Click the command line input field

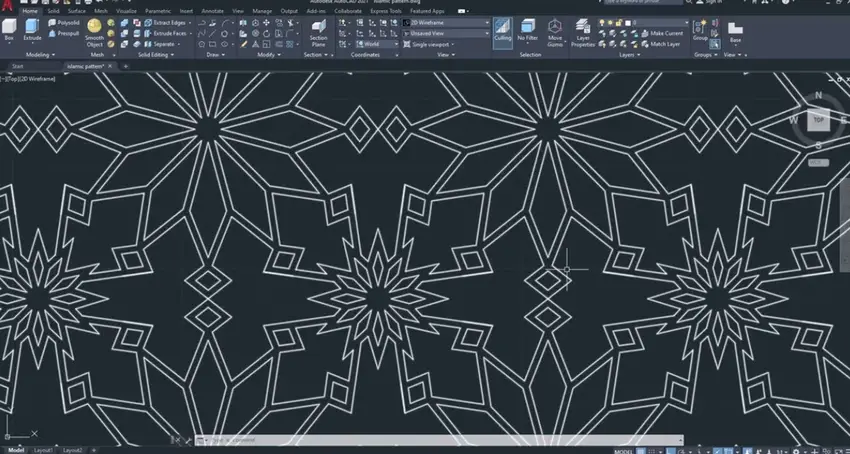pos(439,440)
